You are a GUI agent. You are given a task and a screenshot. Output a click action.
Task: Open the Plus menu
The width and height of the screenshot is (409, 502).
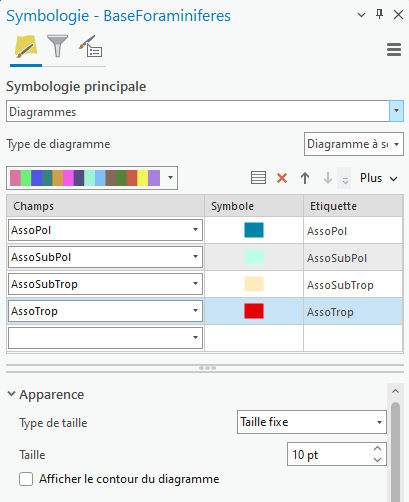point(379,178)
